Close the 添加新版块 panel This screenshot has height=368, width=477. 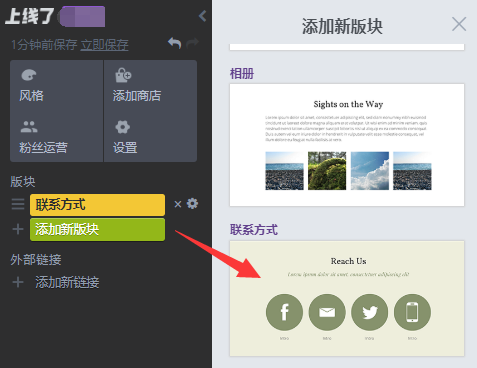459,24
